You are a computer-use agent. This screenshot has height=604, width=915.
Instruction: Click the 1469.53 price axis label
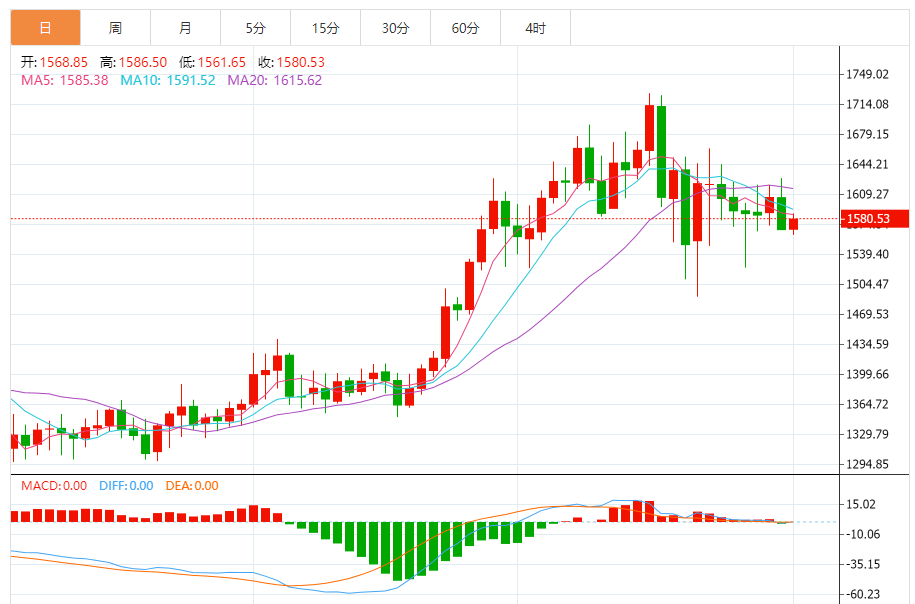(868, 314)
